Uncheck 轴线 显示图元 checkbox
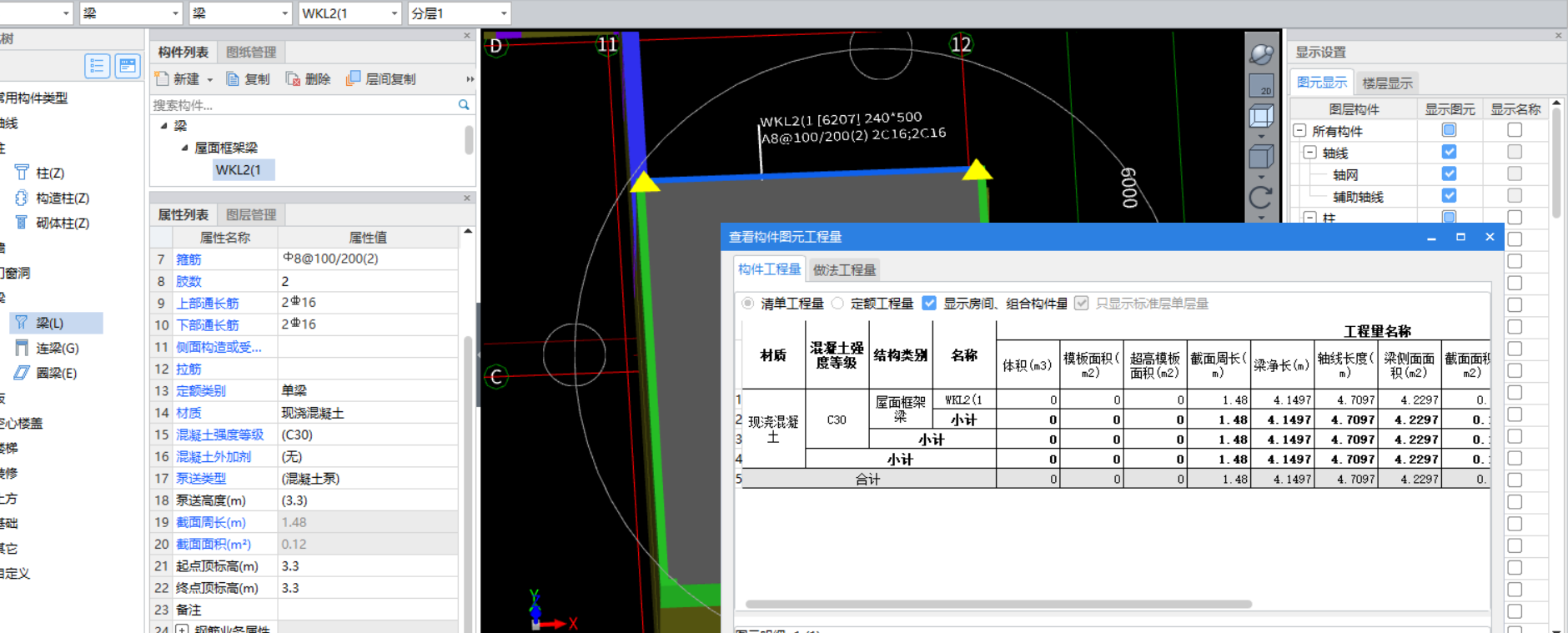 click(1450, 152)
